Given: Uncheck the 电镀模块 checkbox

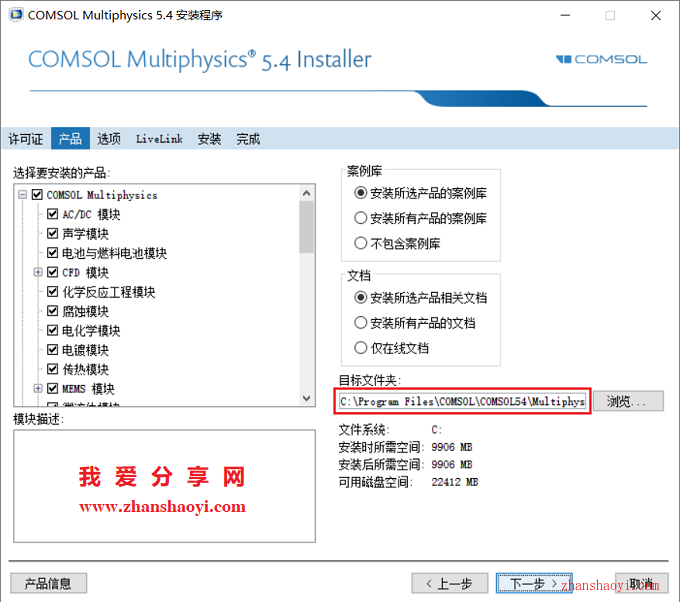Looking at the screenshot, I should click(52, 350).
